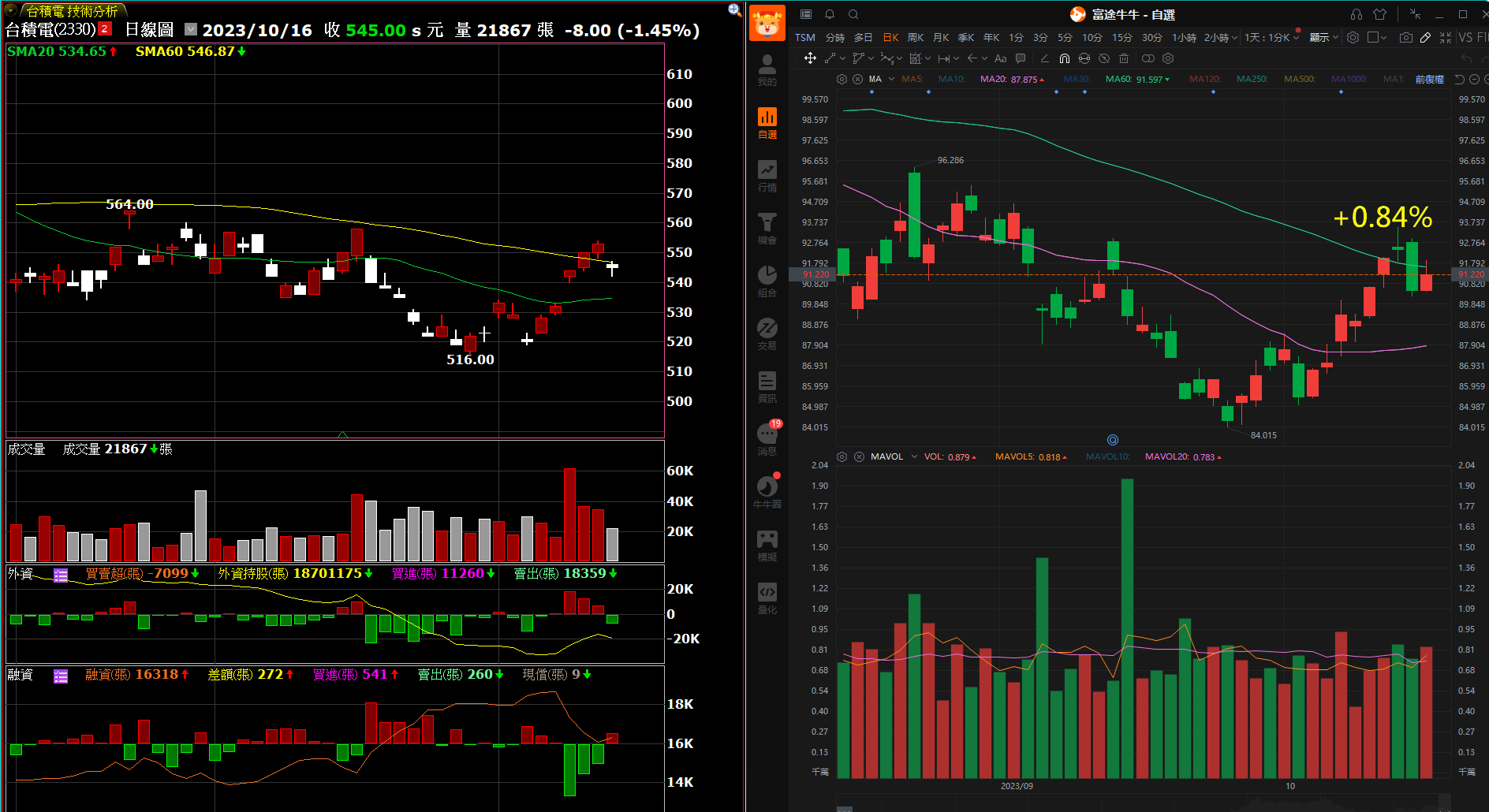Click the TSM ticker label
The width and height of the screenshot is (1489, 812).
pyautogui.click(x=805, y=37)
